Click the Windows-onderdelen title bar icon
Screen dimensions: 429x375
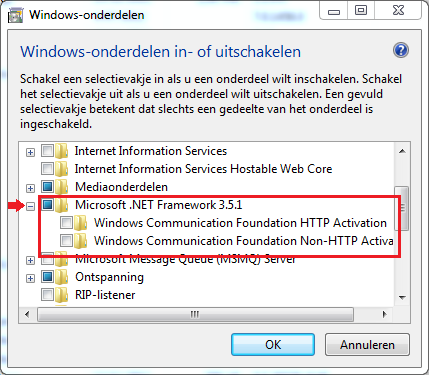pyautogui.click(x=15, y=15)
